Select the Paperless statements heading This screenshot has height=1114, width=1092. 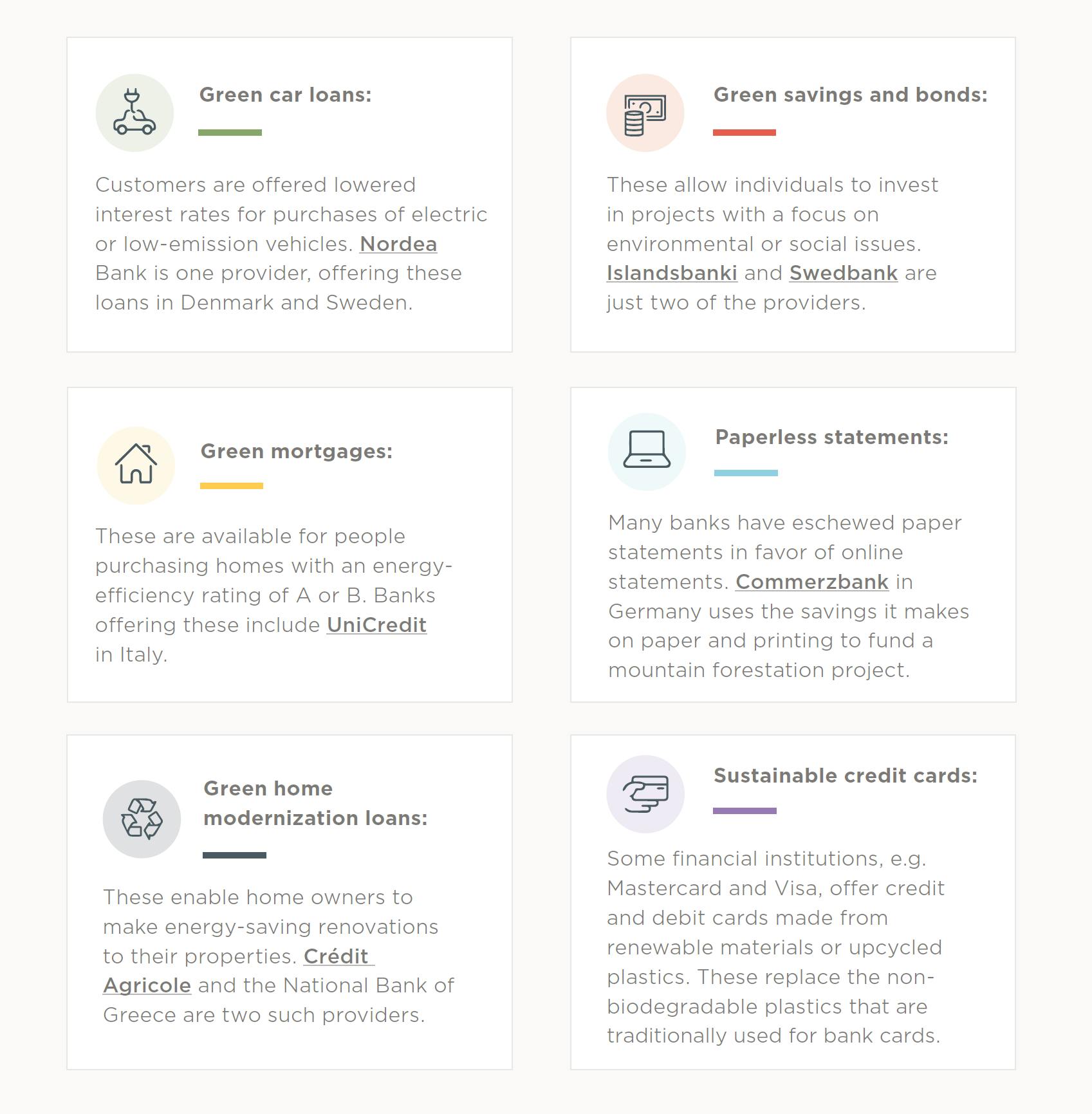pyautogui.click(x=831, y=437)
